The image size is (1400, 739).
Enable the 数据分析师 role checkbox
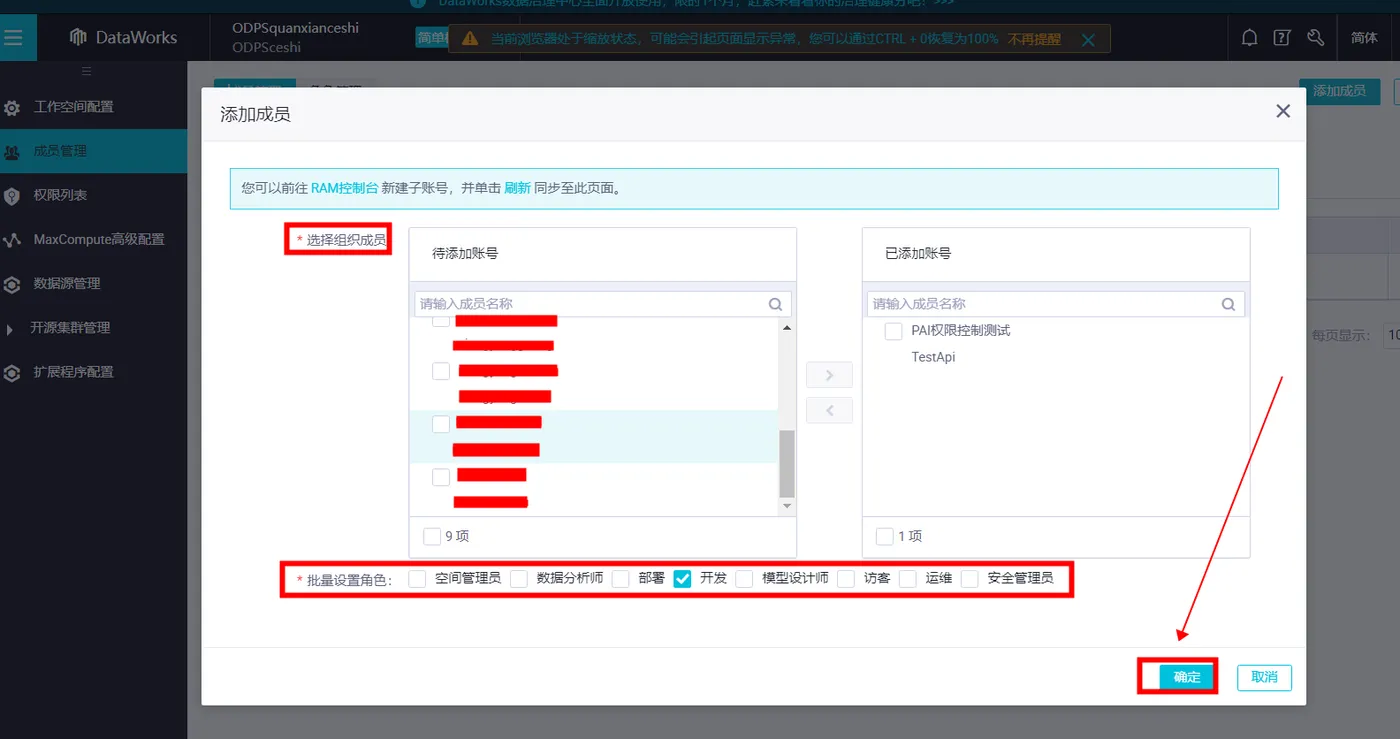click(x=519, y=578)
